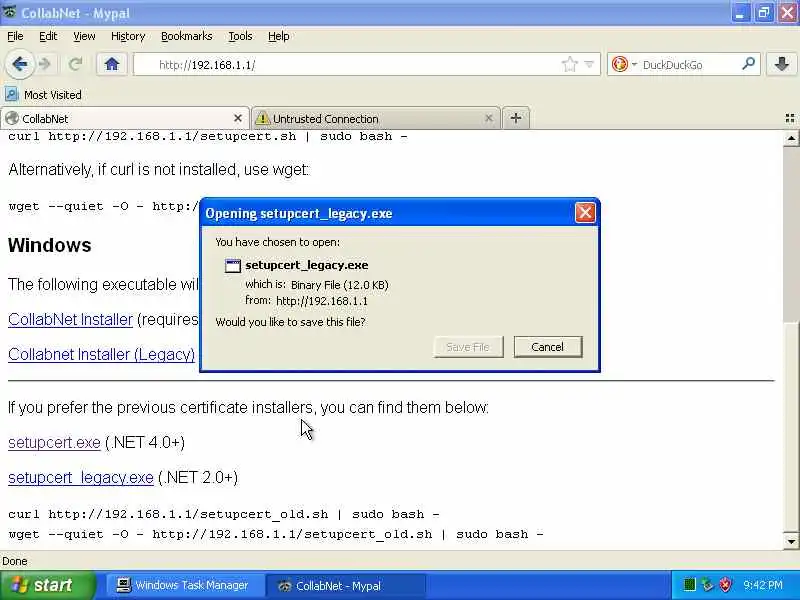Click Save File in the download dialog
The height and width of the screenshot is (600, 800).
tap(468, 347)
